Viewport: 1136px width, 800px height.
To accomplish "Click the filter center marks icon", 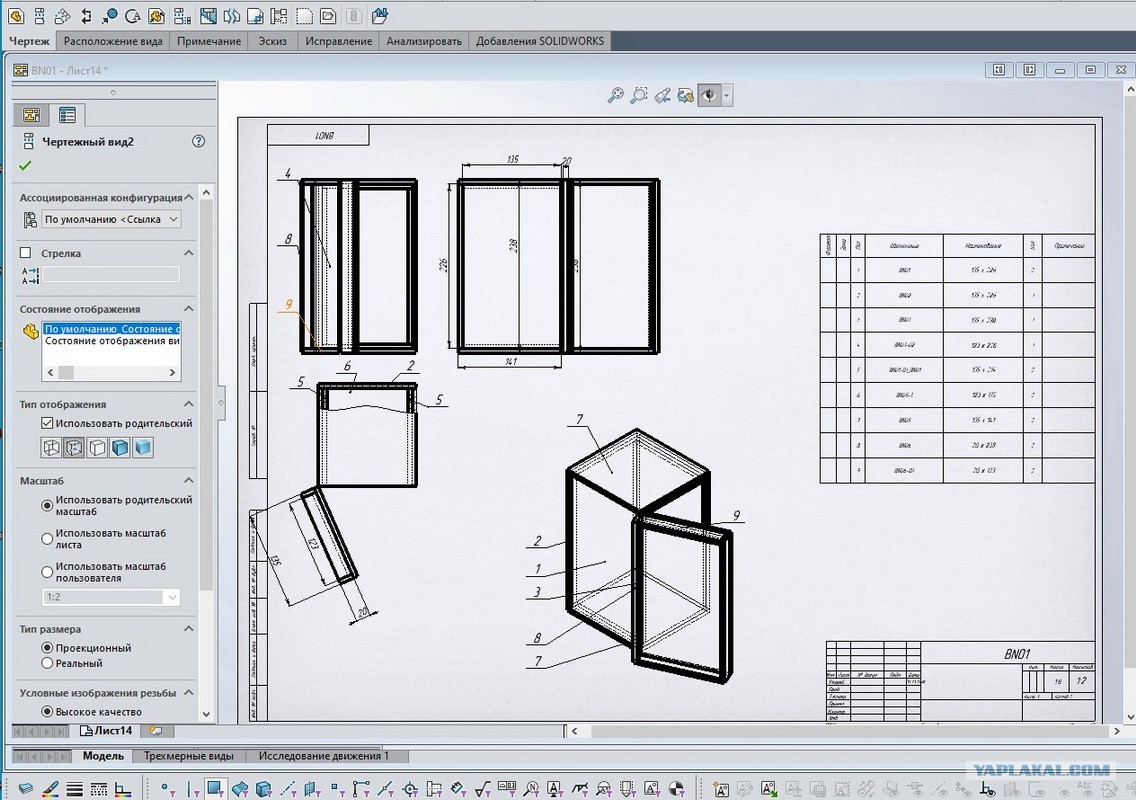I will pos(410,788).
